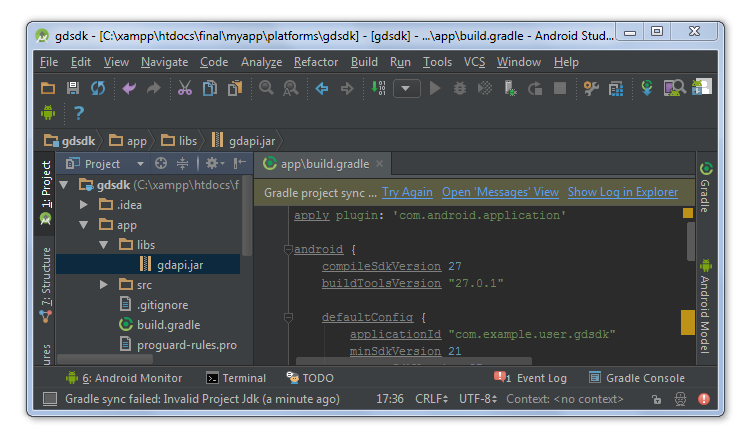Viewport: 754px width, 447px height.
Task: Click the green Android icon in second toolbar row
Action: (48, 113)
